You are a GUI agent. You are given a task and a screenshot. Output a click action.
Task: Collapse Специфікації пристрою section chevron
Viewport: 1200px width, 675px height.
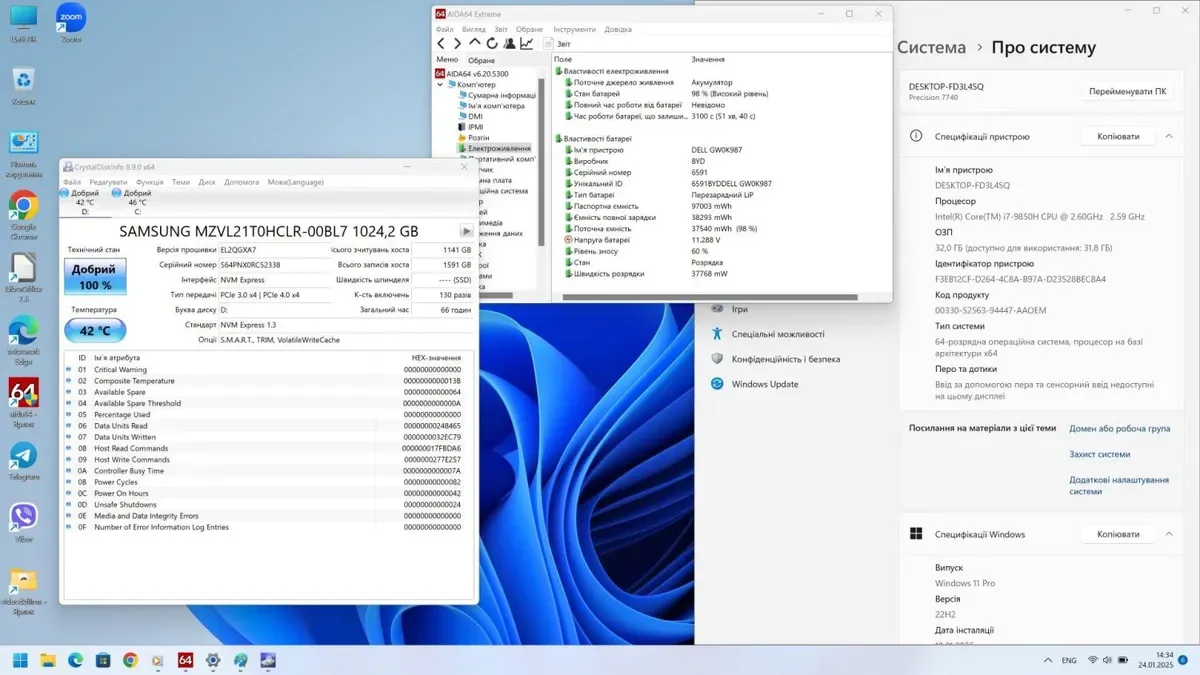(x=1169, y=136)
